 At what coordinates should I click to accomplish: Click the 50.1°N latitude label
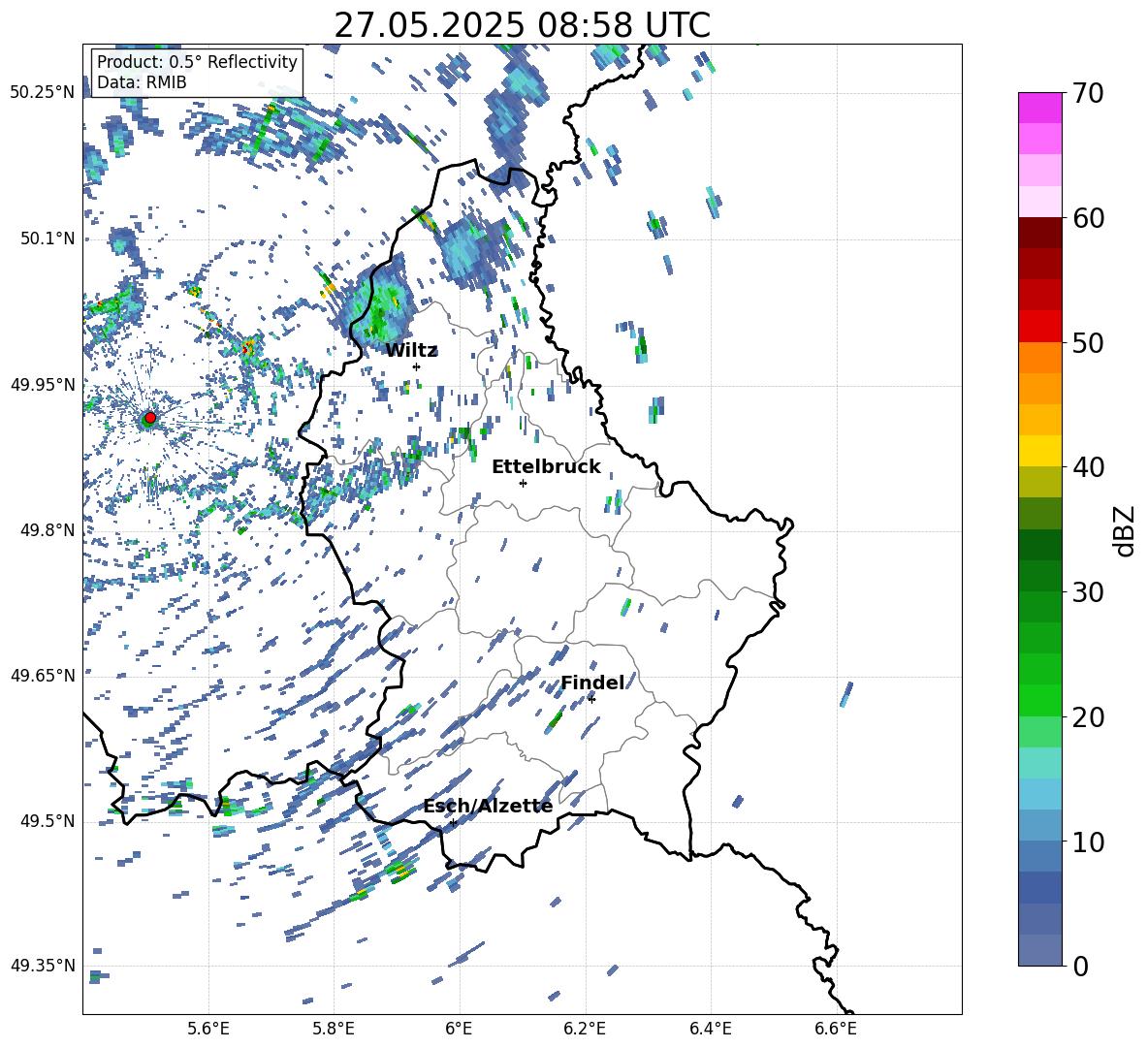point(48,238)
